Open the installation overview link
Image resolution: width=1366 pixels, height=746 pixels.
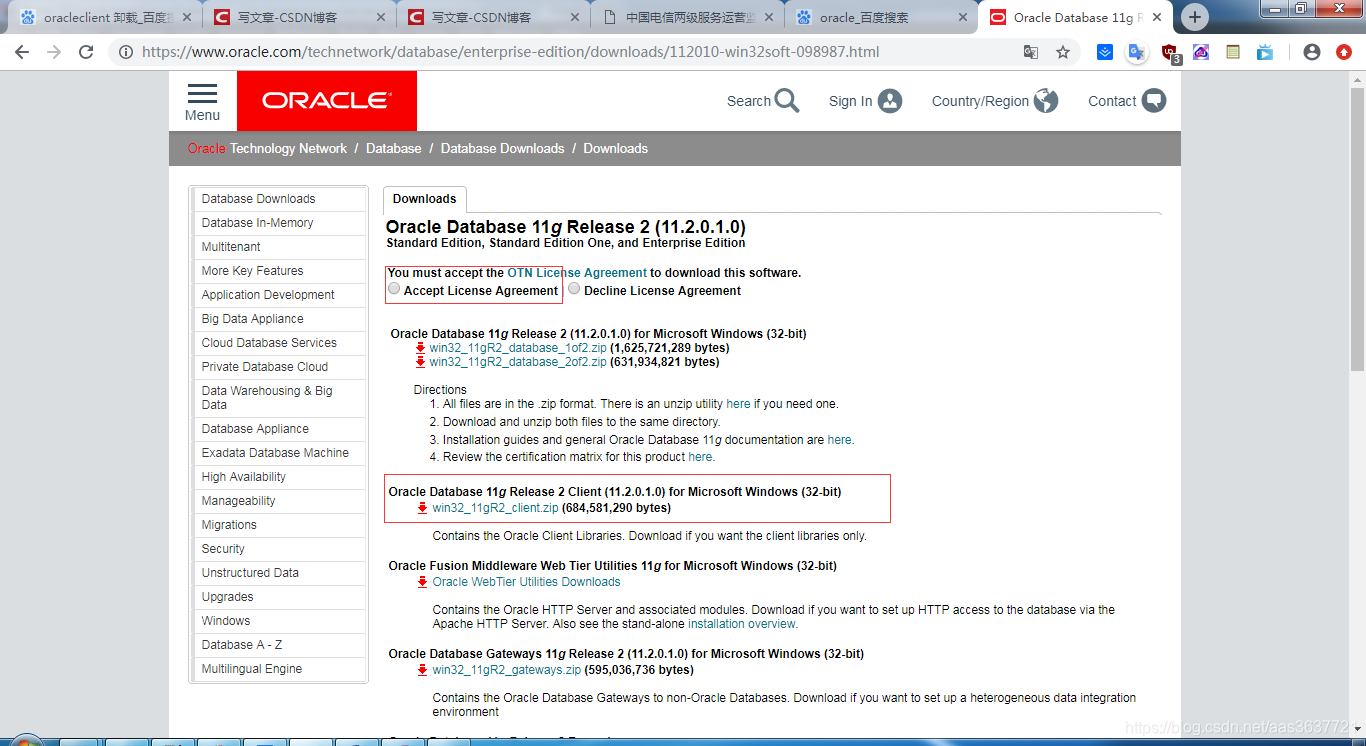click(x=742, y=624)
